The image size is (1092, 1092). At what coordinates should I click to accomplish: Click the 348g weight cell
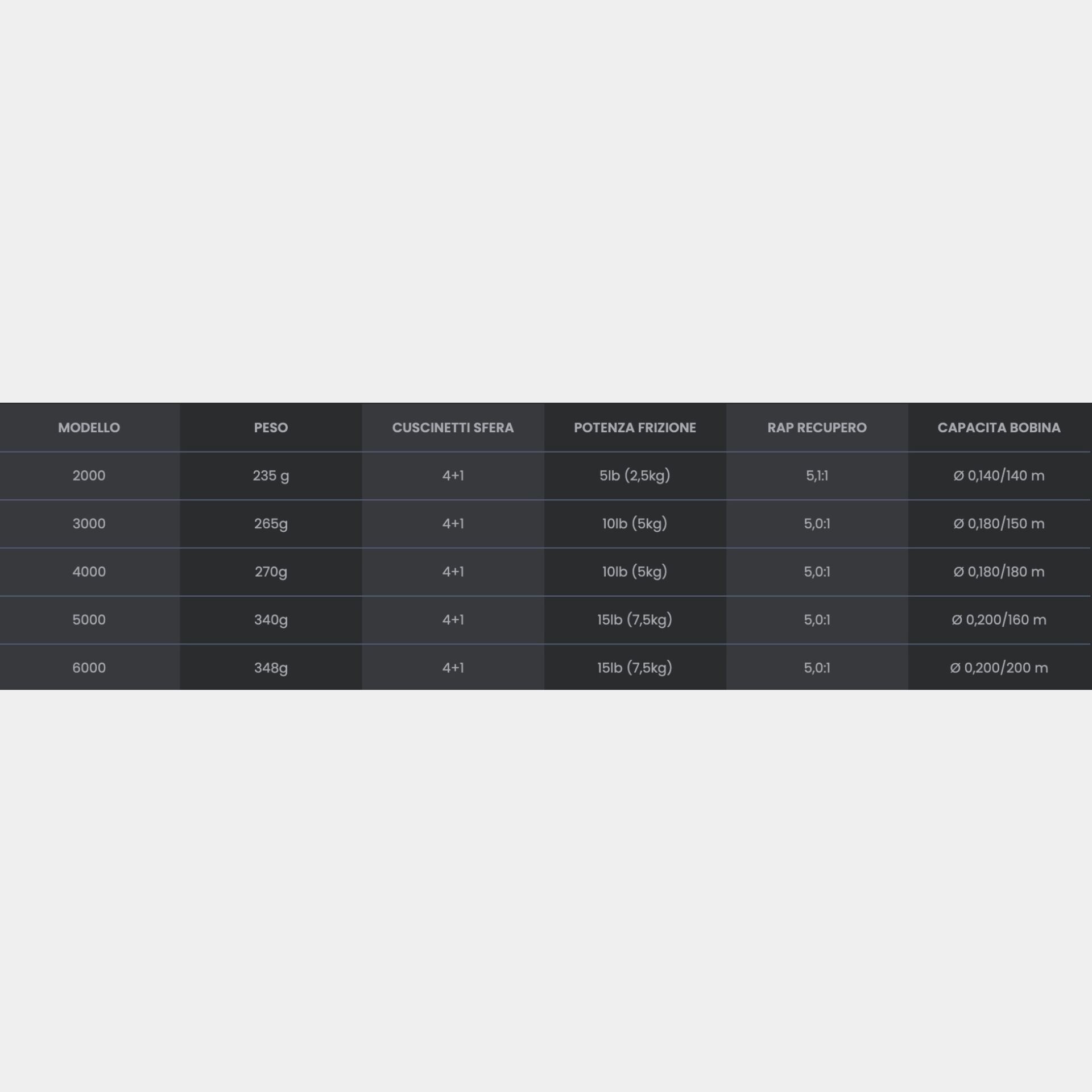click(x=271, y=668)
